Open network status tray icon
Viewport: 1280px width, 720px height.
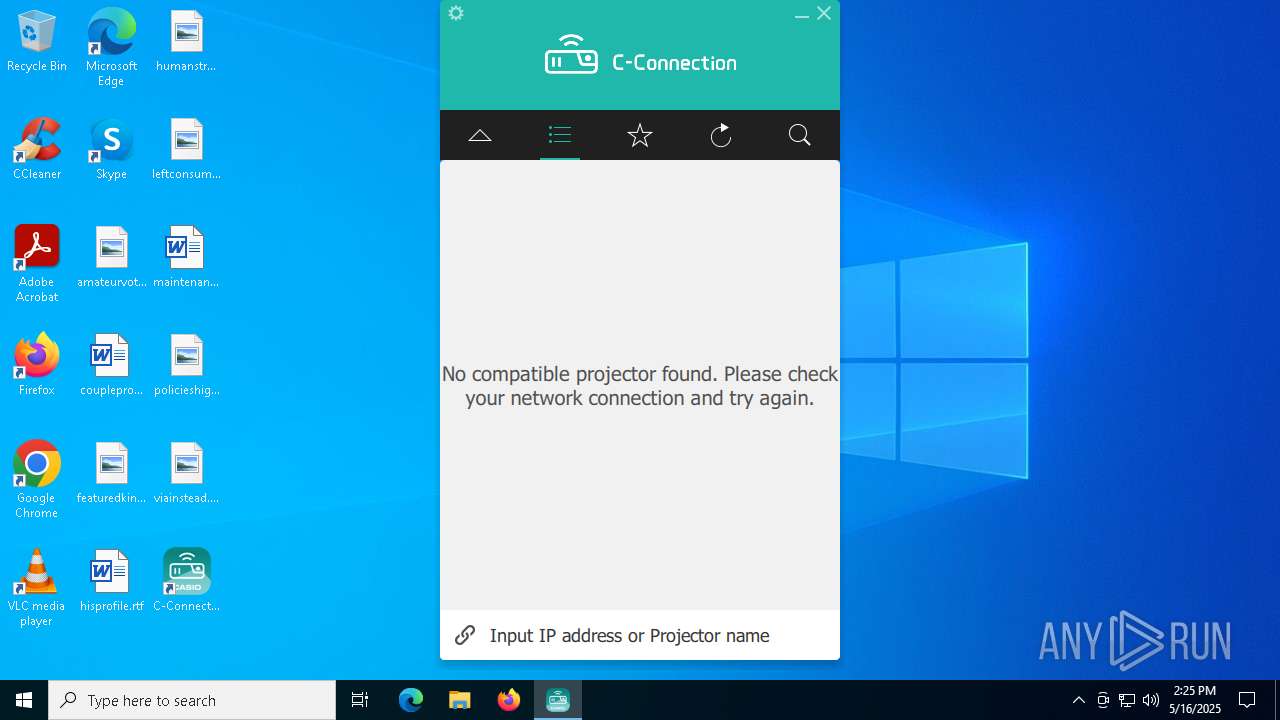pos(1127,700)
